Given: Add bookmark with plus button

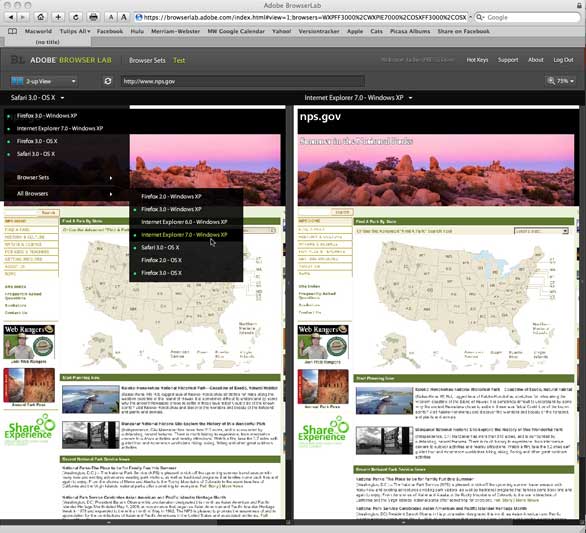Looking at the screenshot, I should tap(58, 17).
